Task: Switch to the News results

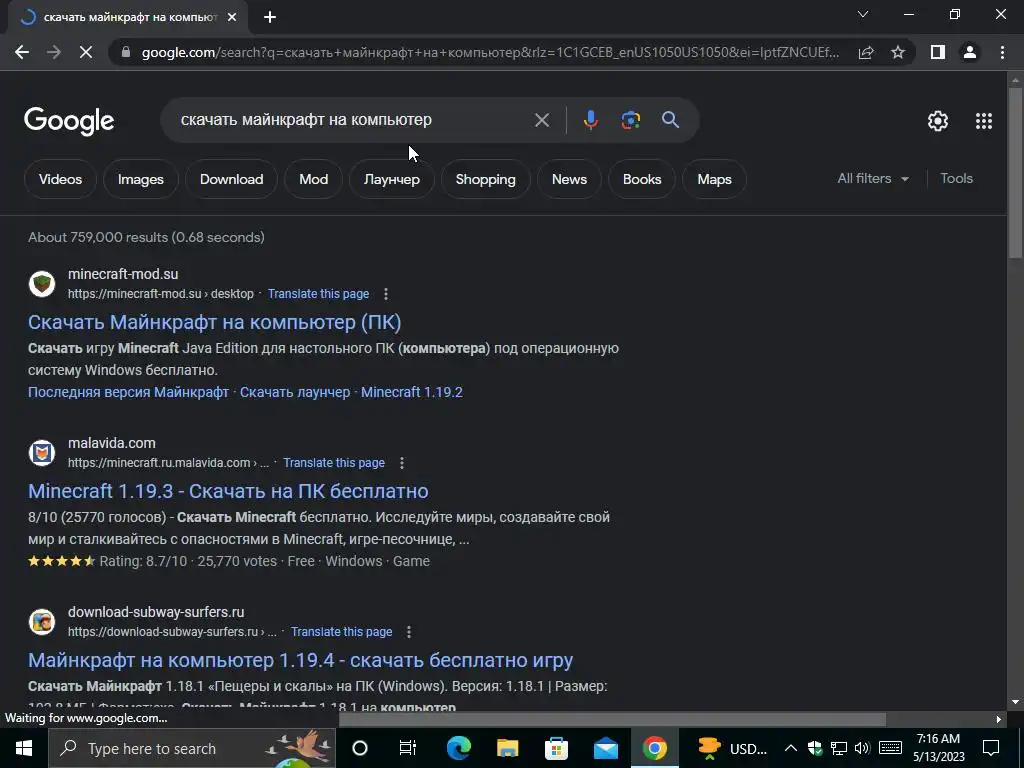Action: point(569,179)
